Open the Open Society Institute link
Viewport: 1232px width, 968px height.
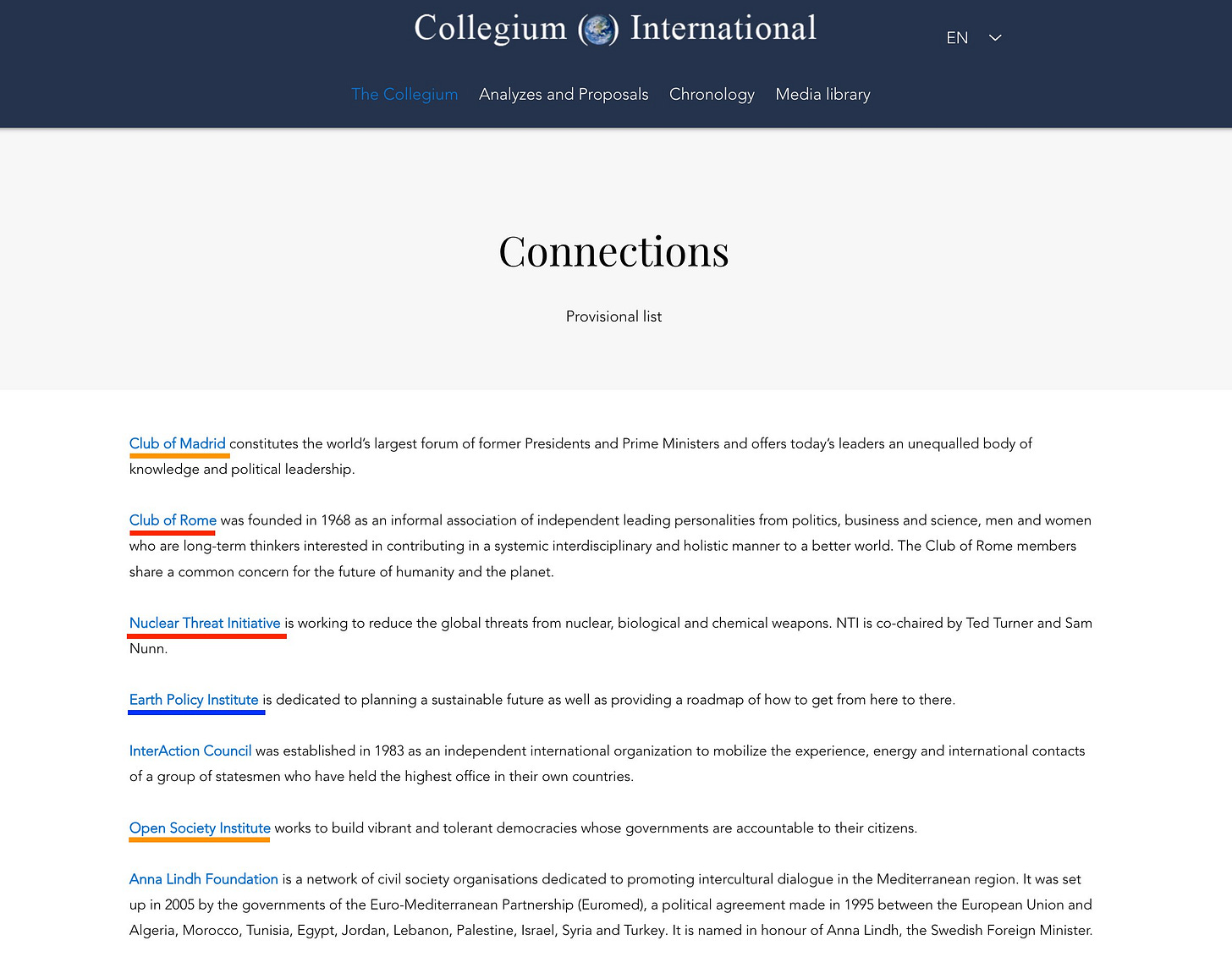pyautogui.click(x=200, y=828)
